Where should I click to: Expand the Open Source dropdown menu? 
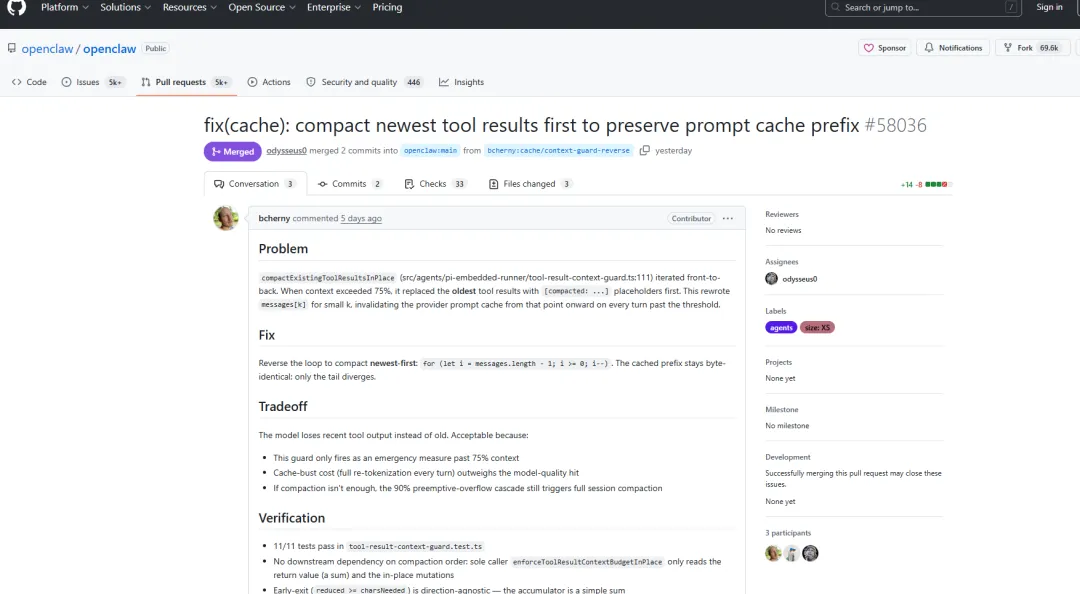(262, 8)
